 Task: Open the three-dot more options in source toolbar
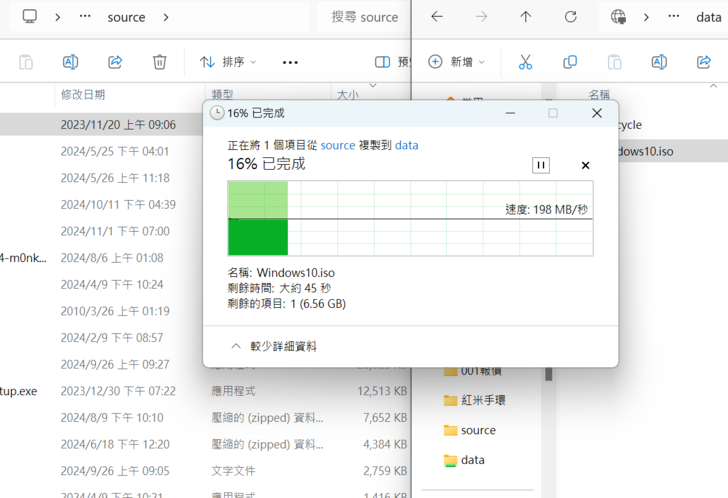coord(290,62)
